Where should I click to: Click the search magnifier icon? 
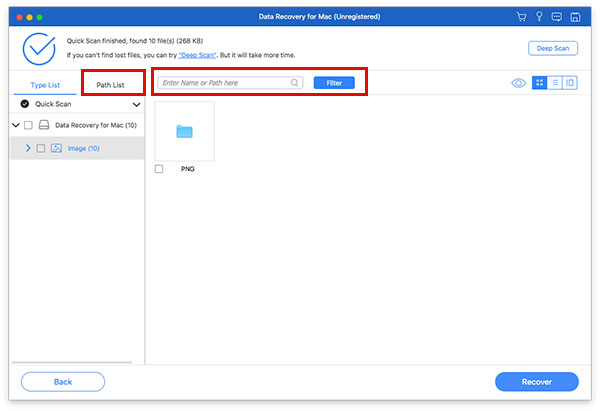coord(294,83)
